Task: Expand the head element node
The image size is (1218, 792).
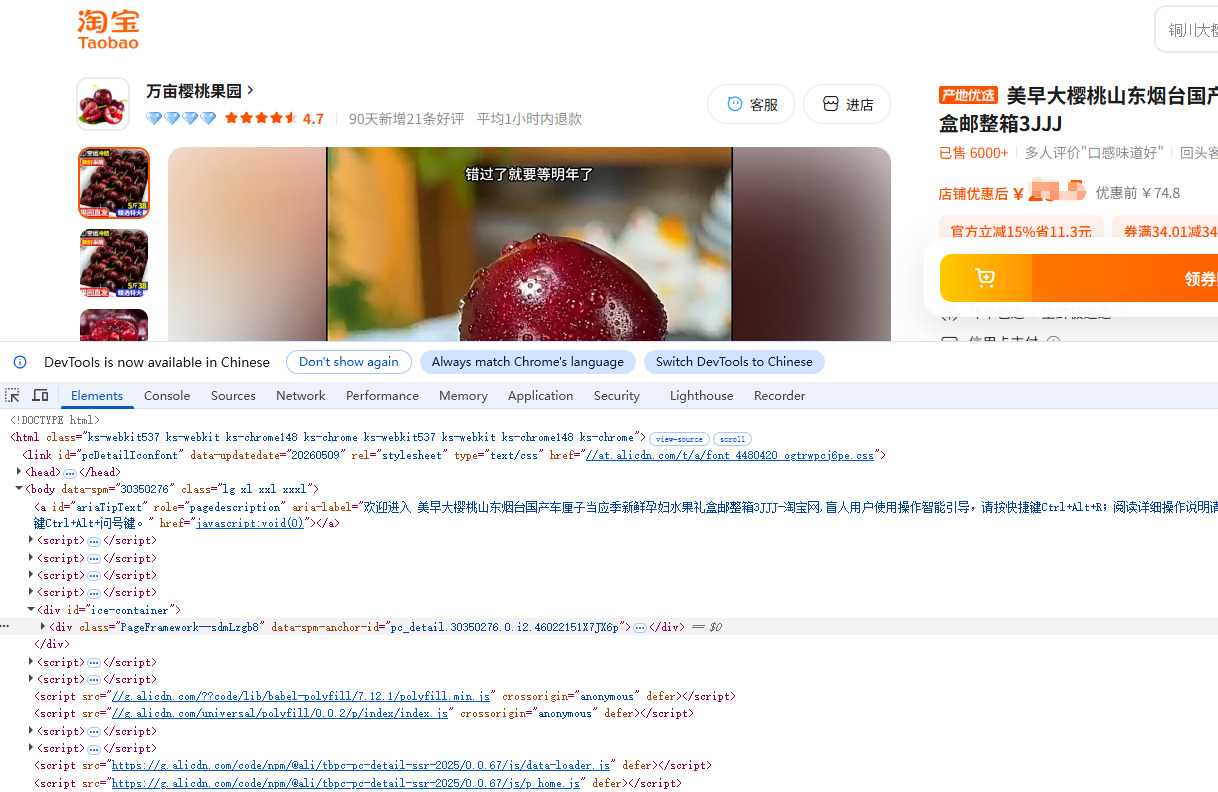Action: tap(19, 471)
